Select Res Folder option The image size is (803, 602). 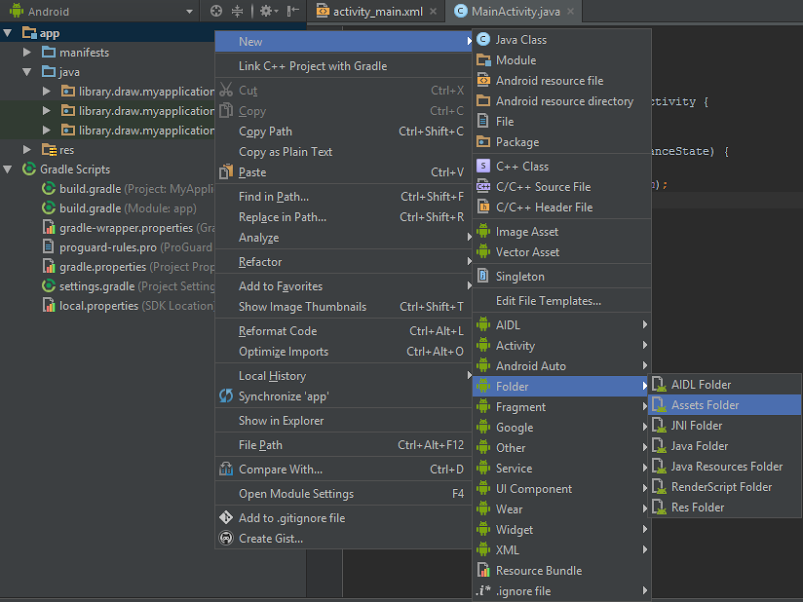(725, 507)
